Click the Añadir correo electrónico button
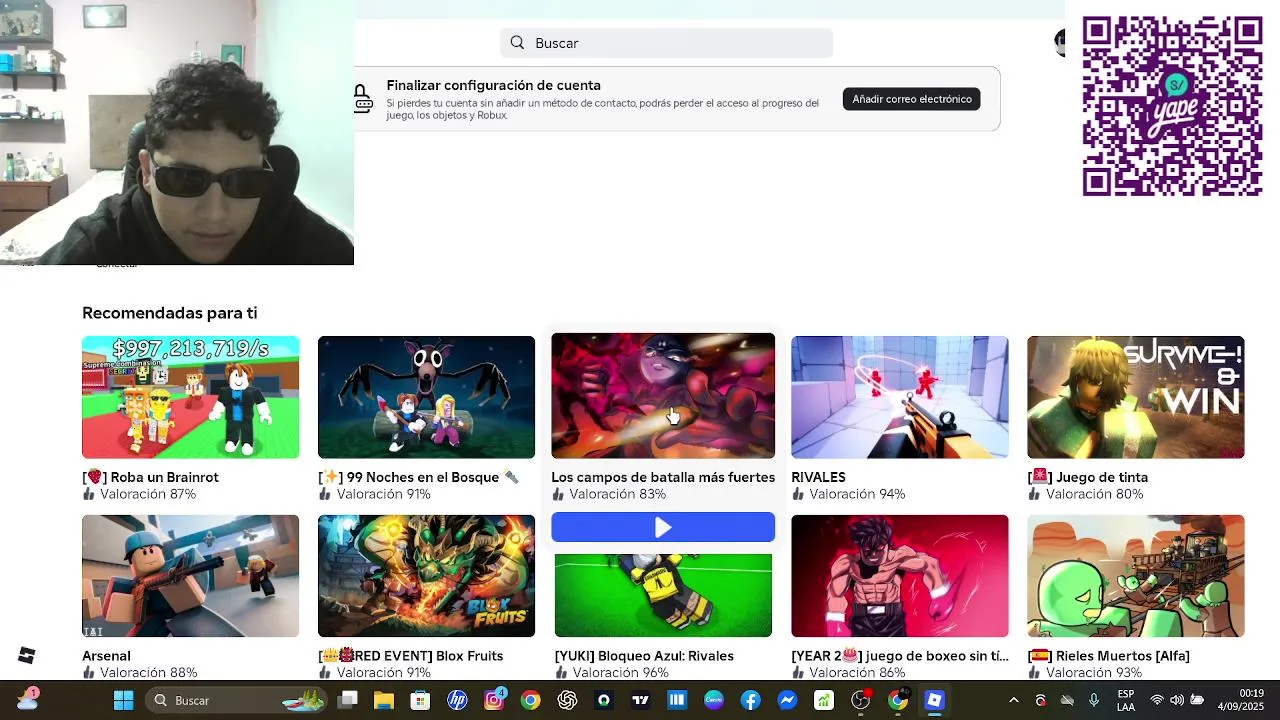1280x720 pixels. tap(911, 99)
